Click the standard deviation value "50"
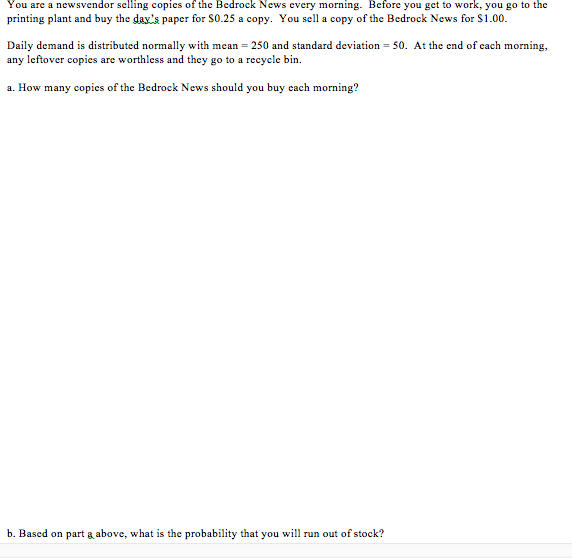Image resolution: width=572 pixels, height=558 pixels. (x=399, y=46)
